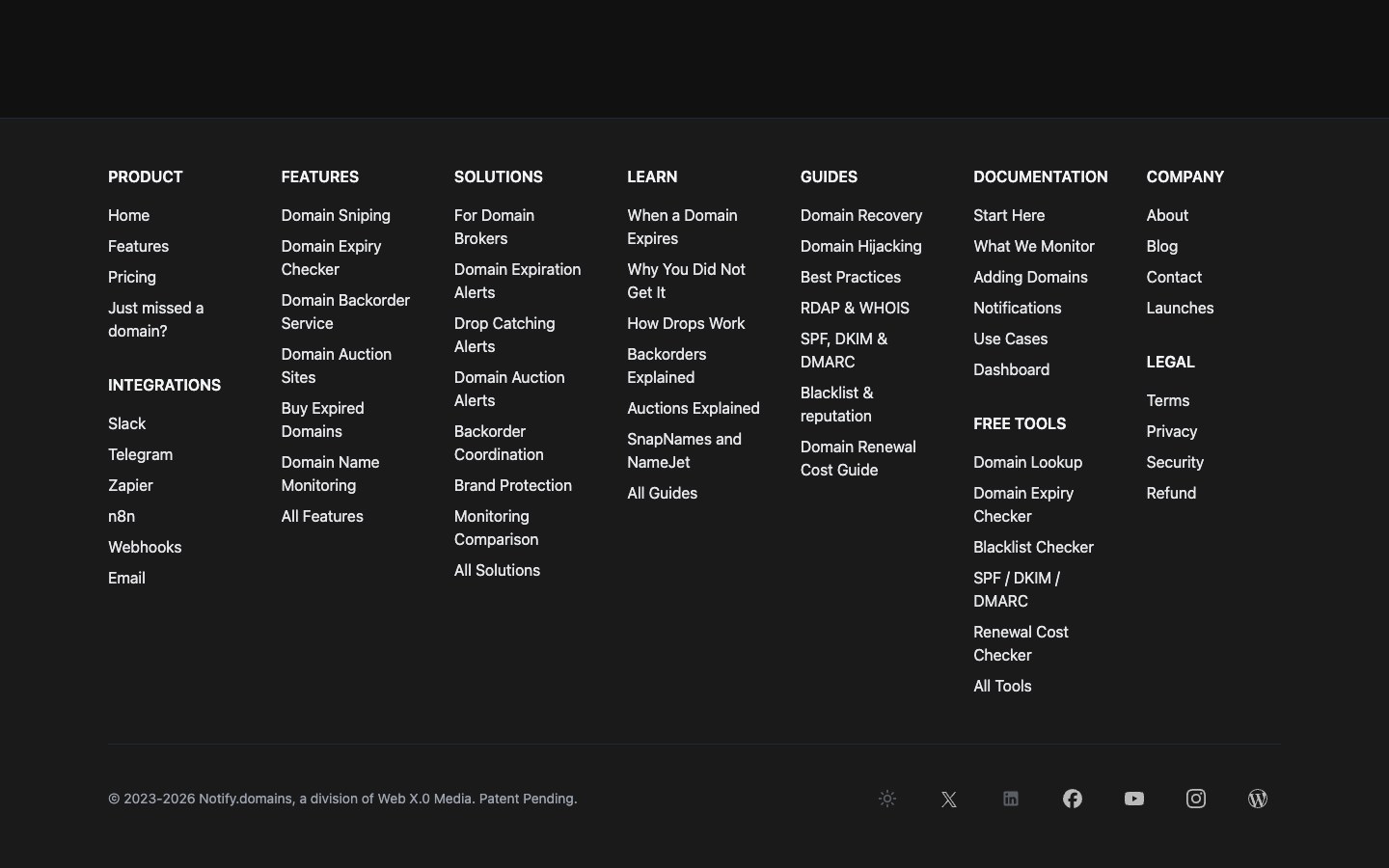
Task: Open the Drop Catching Alerts link
Action: pyautogui.click(x=504, y=335)
